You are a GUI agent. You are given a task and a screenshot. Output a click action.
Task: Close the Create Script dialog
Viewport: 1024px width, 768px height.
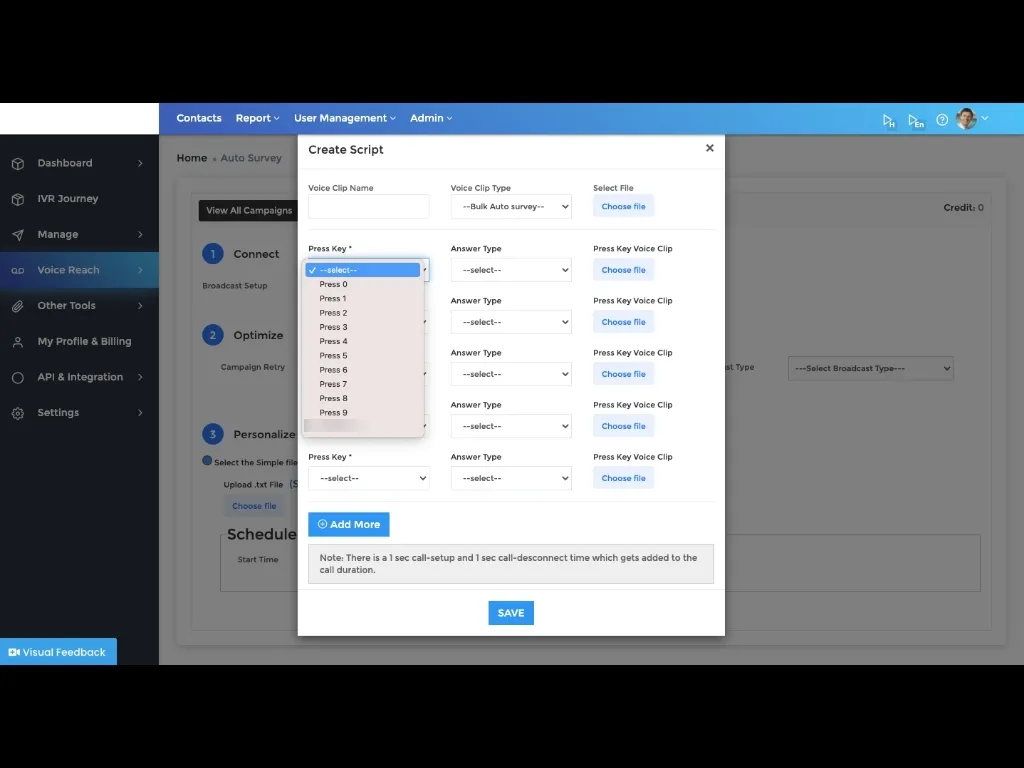tap(709, 148)
